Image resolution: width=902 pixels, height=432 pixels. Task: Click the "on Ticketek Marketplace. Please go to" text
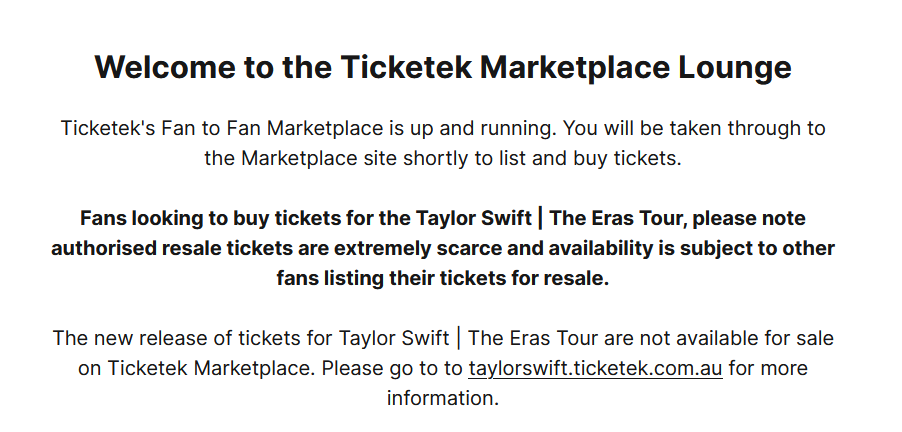270,368
